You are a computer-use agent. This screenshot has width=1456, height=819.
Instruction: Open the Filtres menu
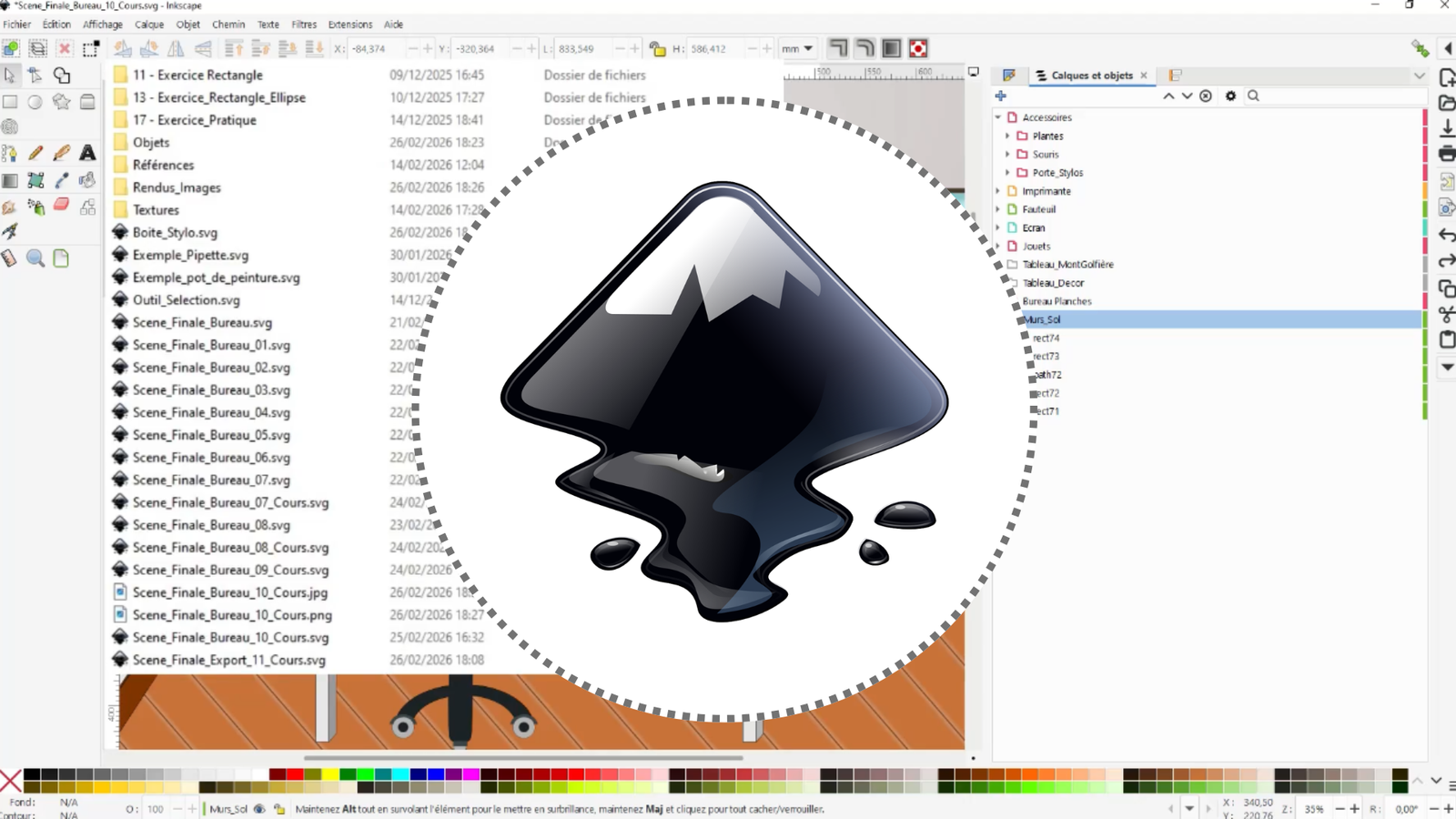(303, 25)
